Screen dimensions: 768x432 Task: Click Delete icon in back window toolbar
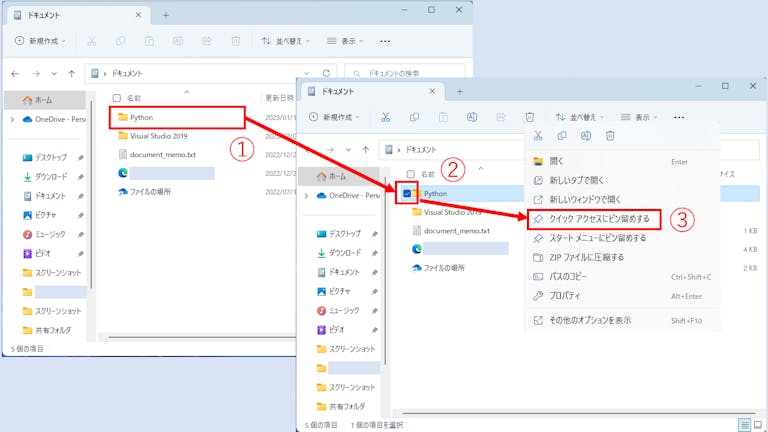236,41
